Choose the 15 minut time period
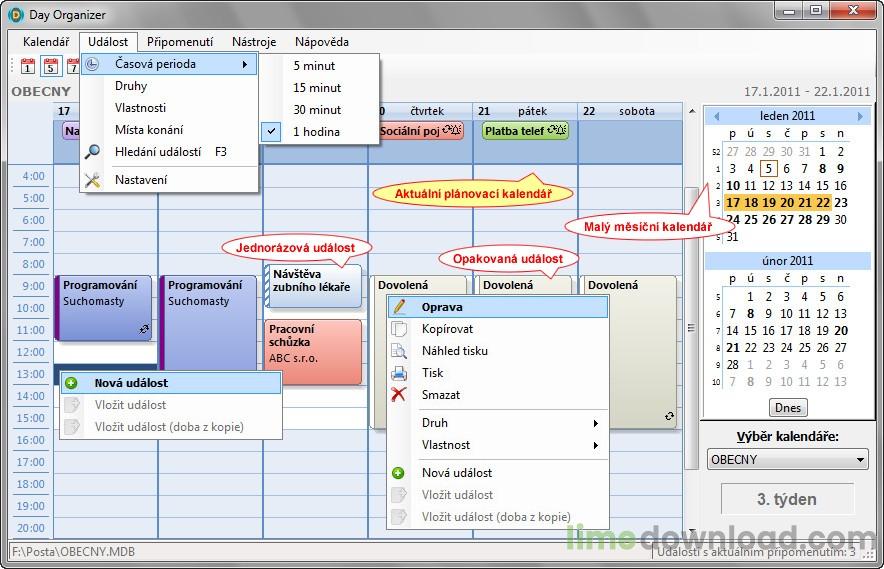884x569 pixels. pyautogui.click(x=320, y=88)
